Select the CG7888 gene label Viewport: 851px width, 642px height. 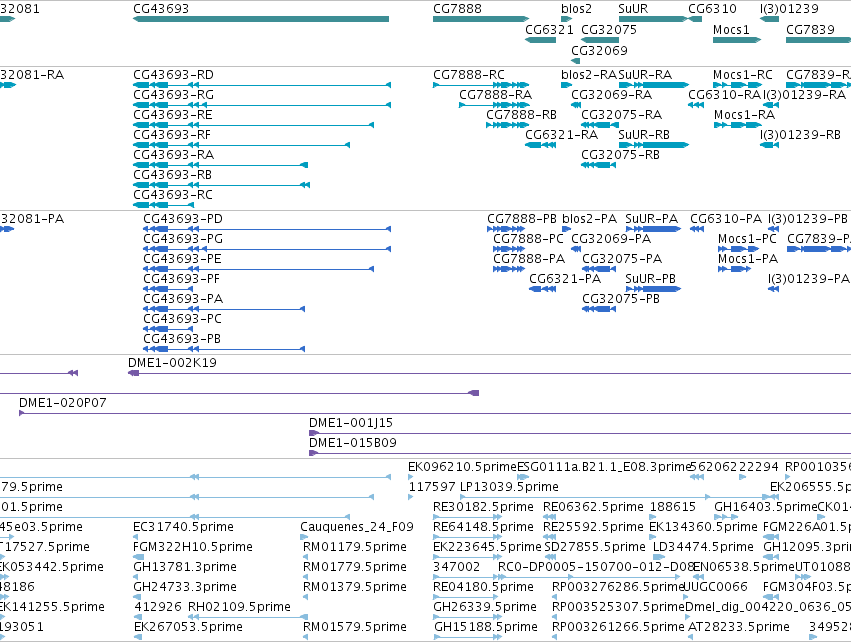point(457,9)
